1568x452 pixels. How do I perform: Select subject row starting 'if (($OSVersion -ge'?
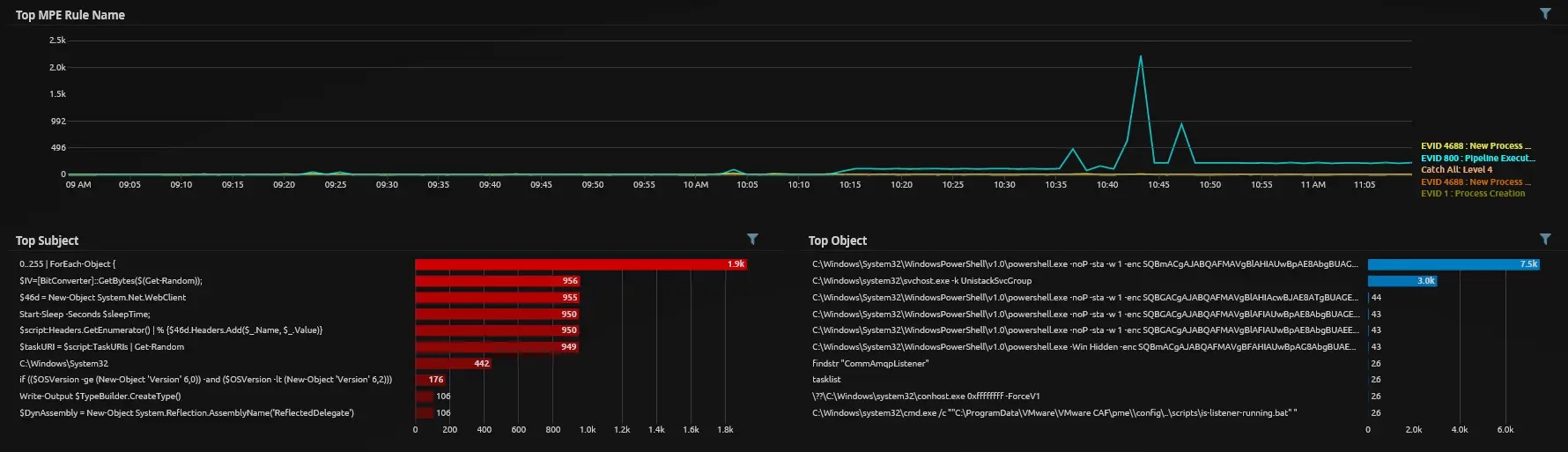click(x=206, y=380)
